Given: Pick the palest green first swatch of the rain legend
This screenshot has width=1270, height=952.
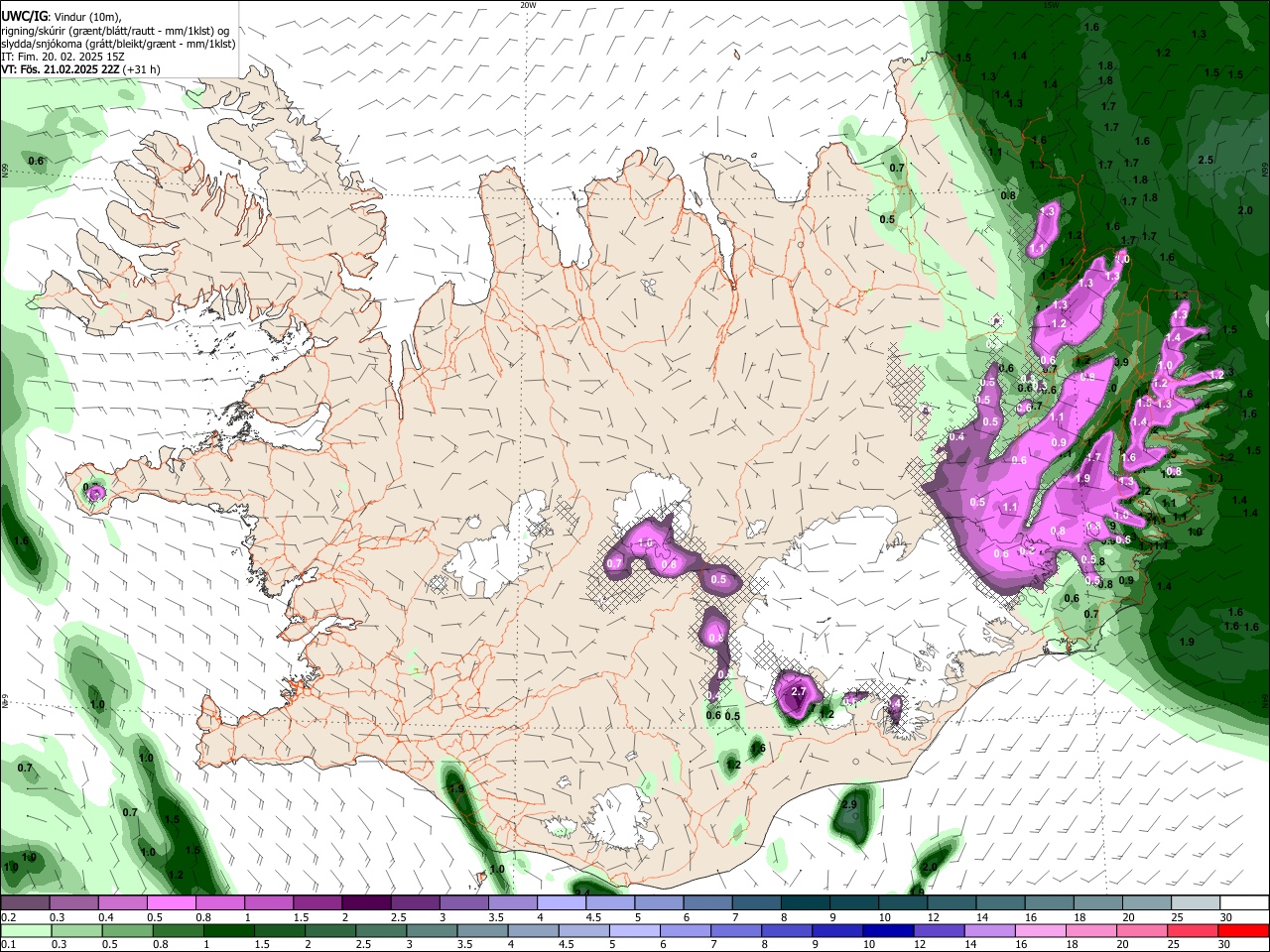Looking at the screenshot, I should (26, 930).
